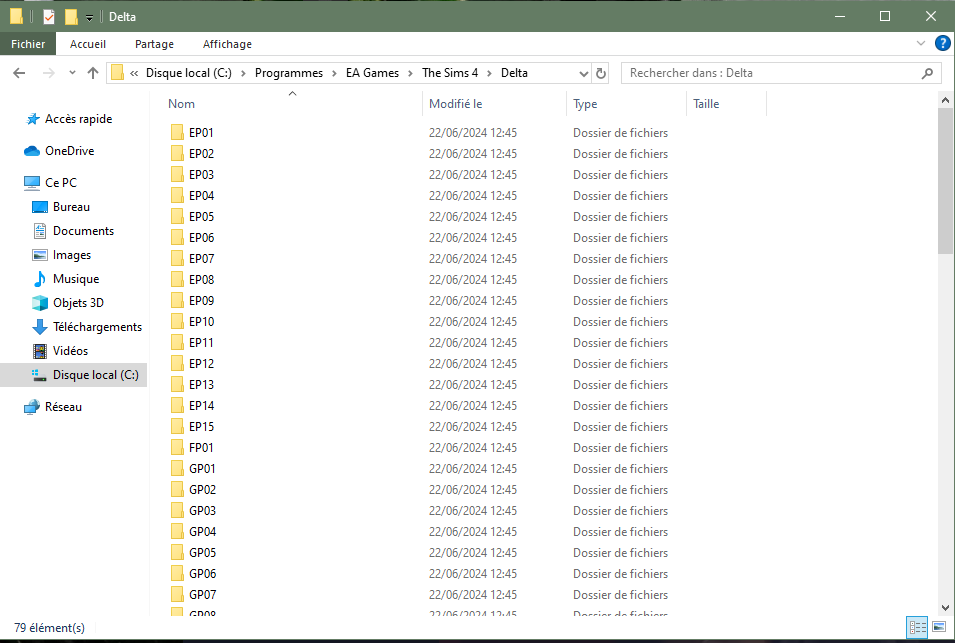This screenshot has width=955, height=643.
Task: Click the Up directory arrow icon
Action: (x=93, y=73)
